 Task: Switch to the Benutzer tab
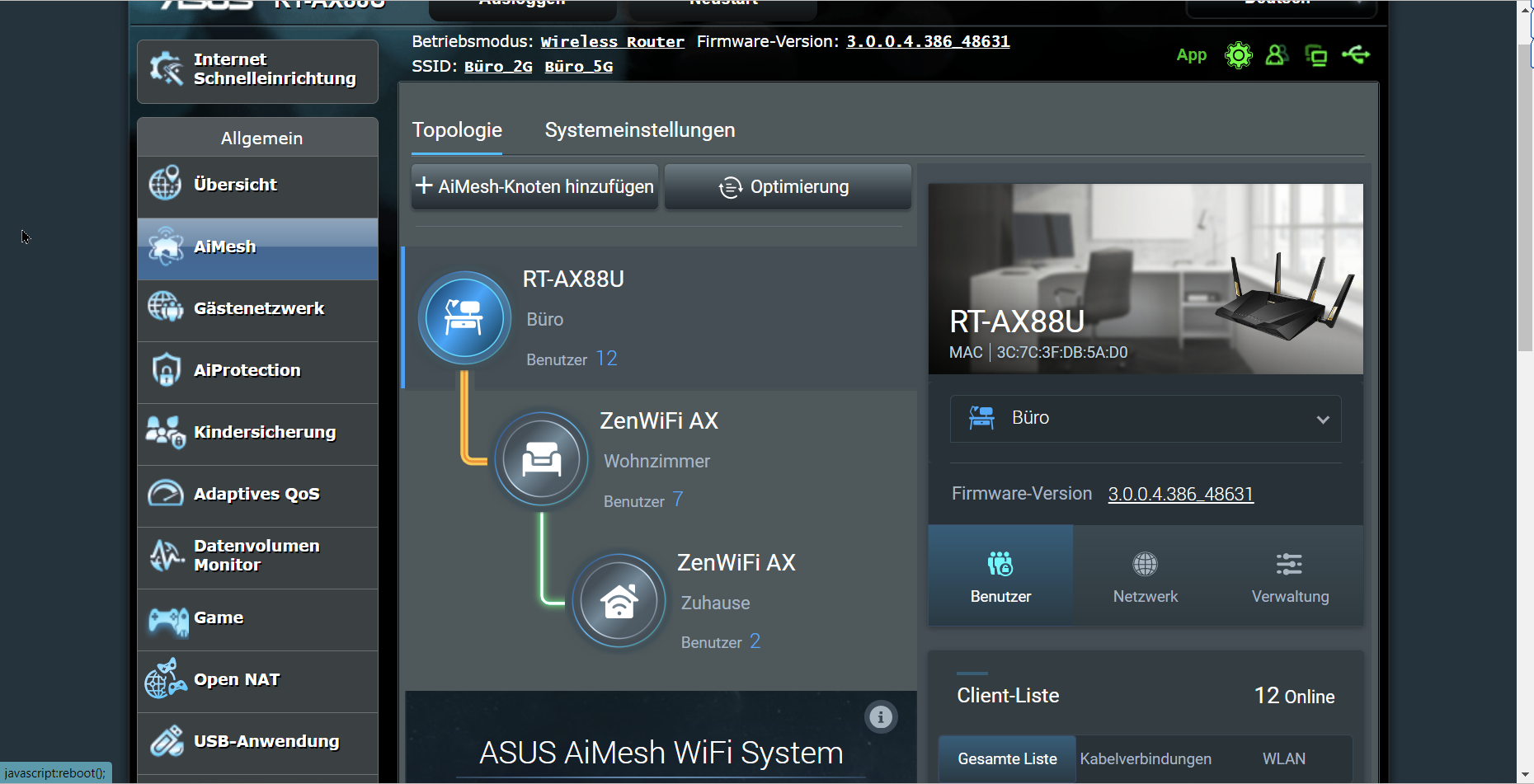[x=1000, y=576]
